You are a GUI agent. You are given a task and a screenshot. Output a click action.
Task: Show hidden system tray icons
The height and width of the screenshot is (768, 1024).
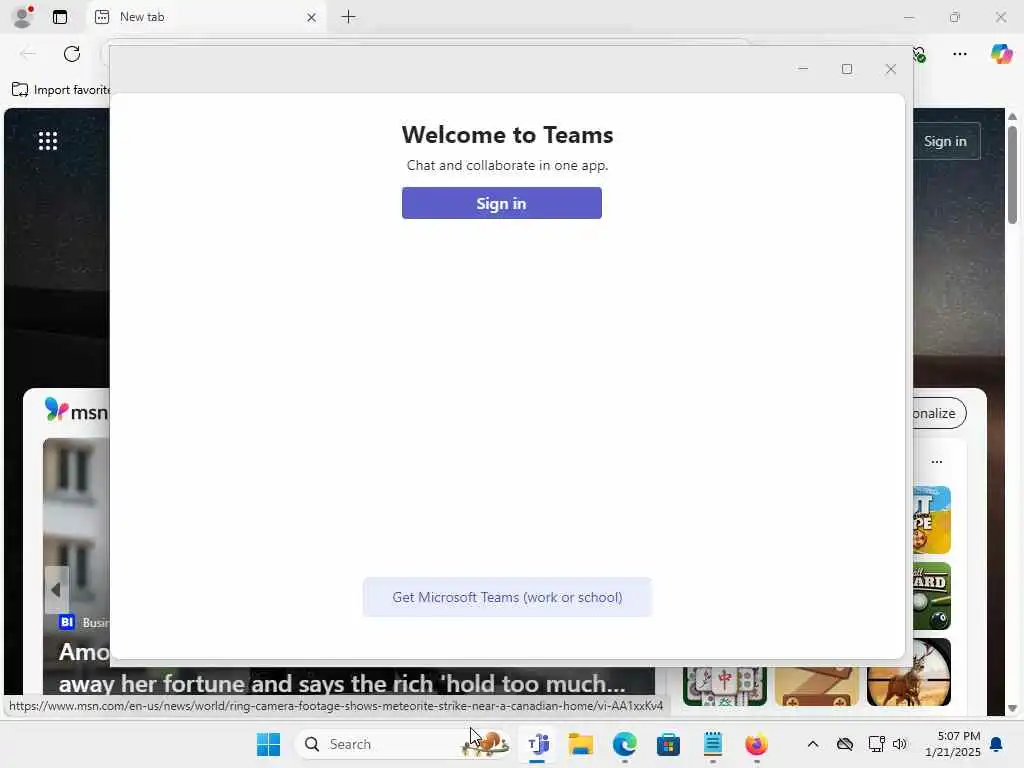pos(813,744)
